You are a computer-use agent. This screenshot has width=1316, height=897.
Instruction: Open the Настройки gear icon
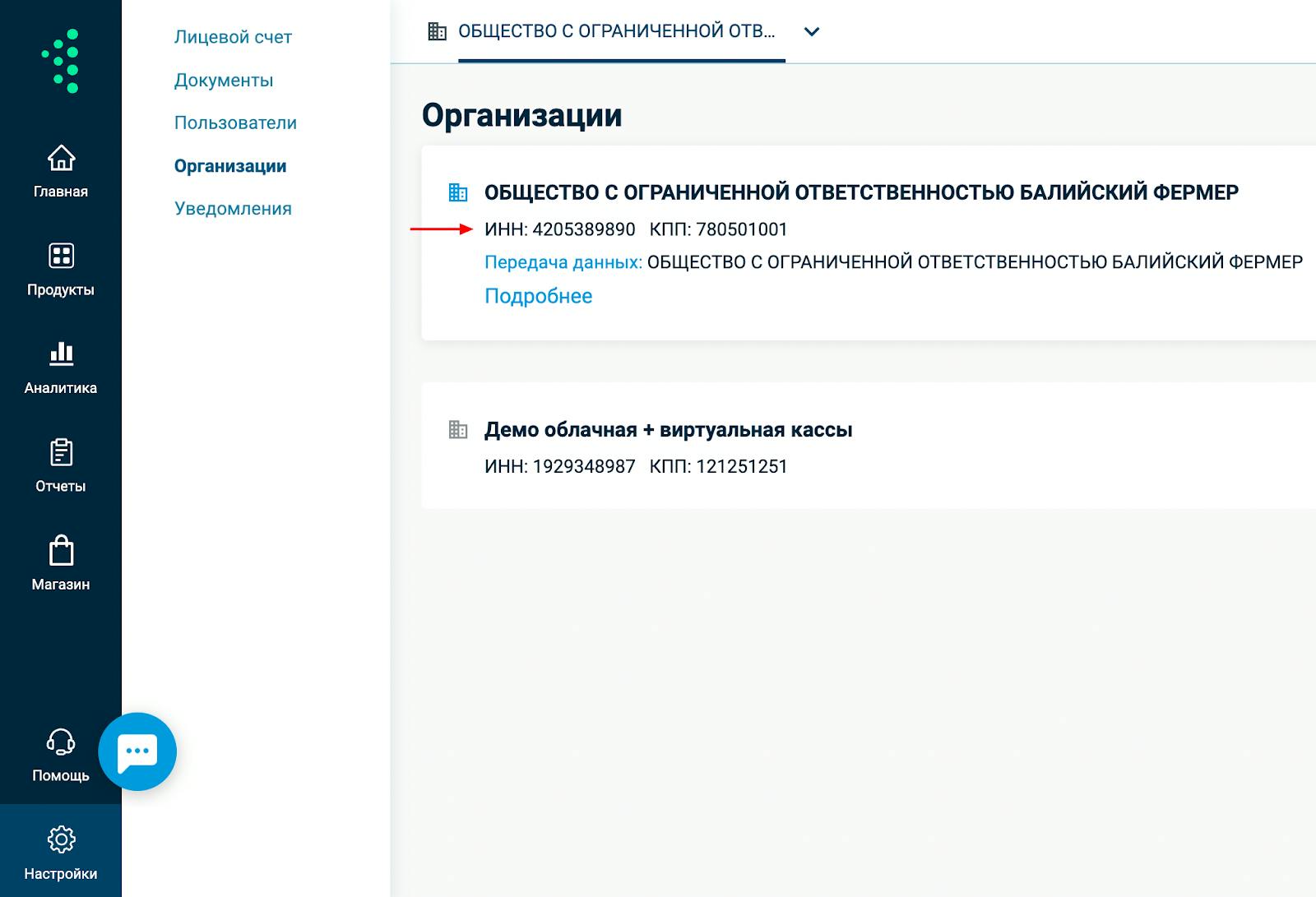(61, 839)
